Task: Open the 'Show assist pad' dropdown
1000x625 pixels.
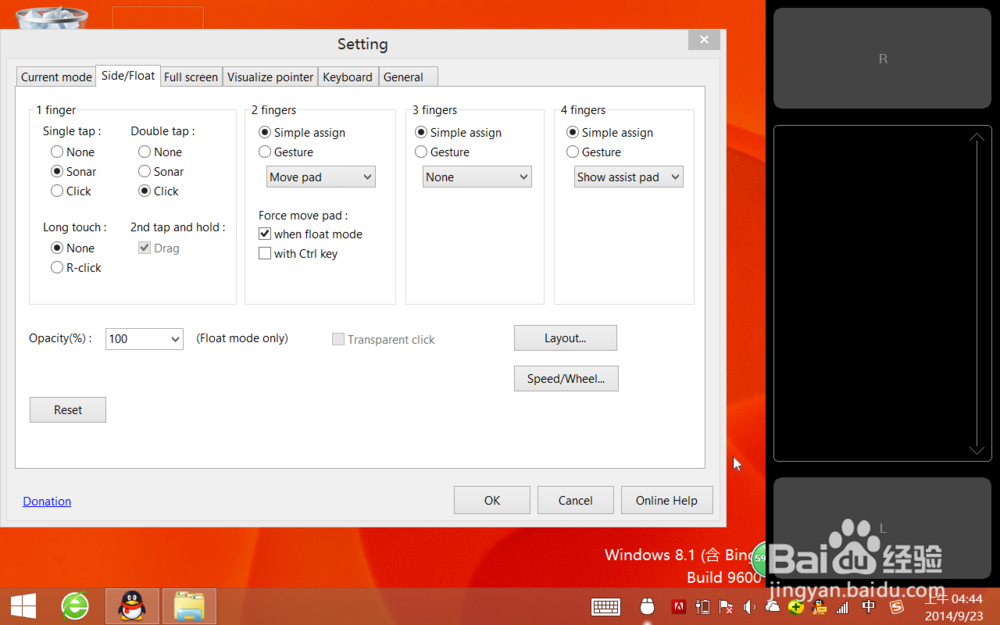Action: click(x=629, y=177)
